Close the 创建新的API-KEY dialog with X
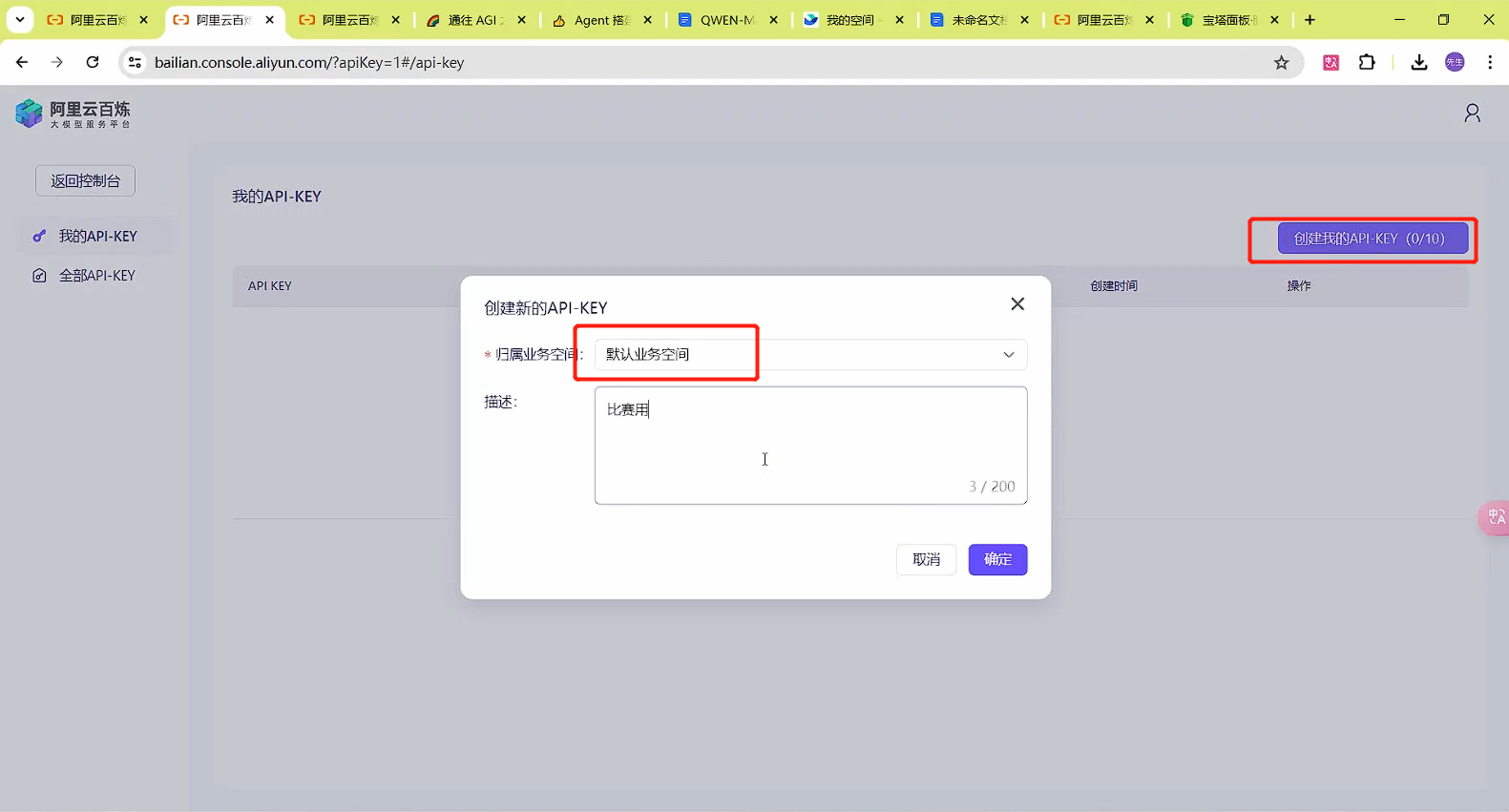 1017,303
